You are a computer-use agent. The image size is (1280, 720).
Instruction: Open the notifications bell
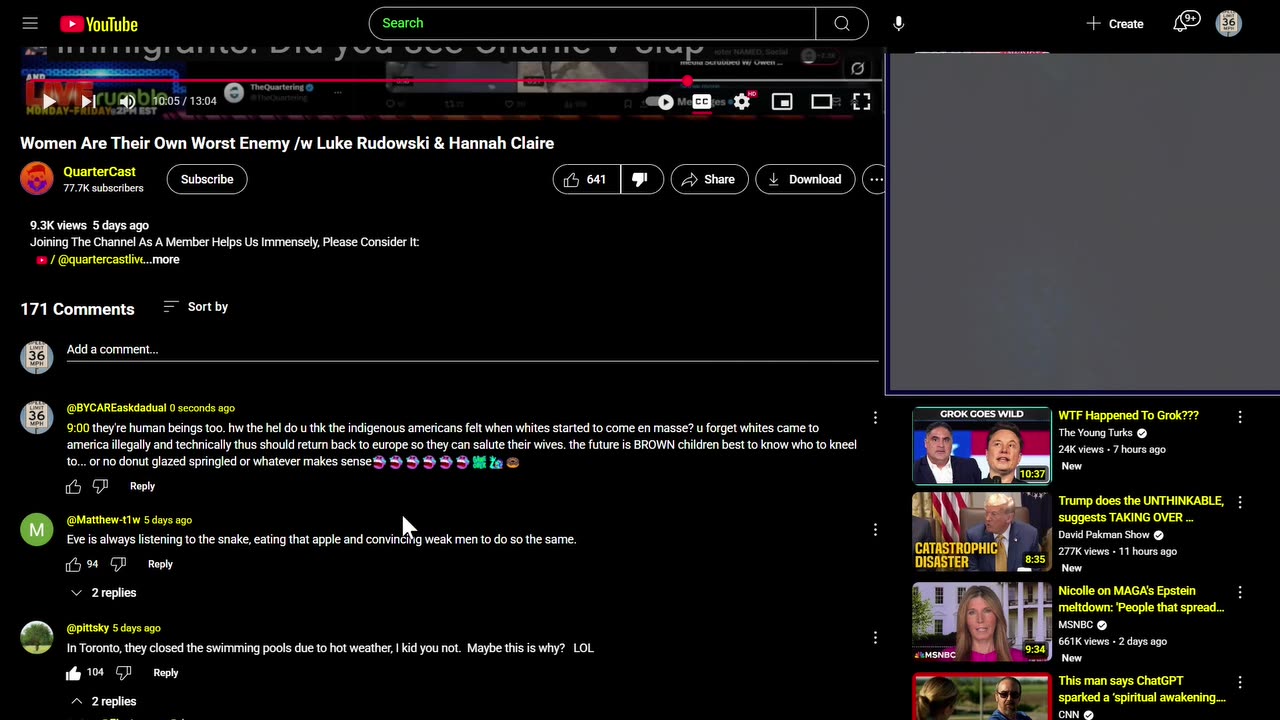tap(1181, 23)
